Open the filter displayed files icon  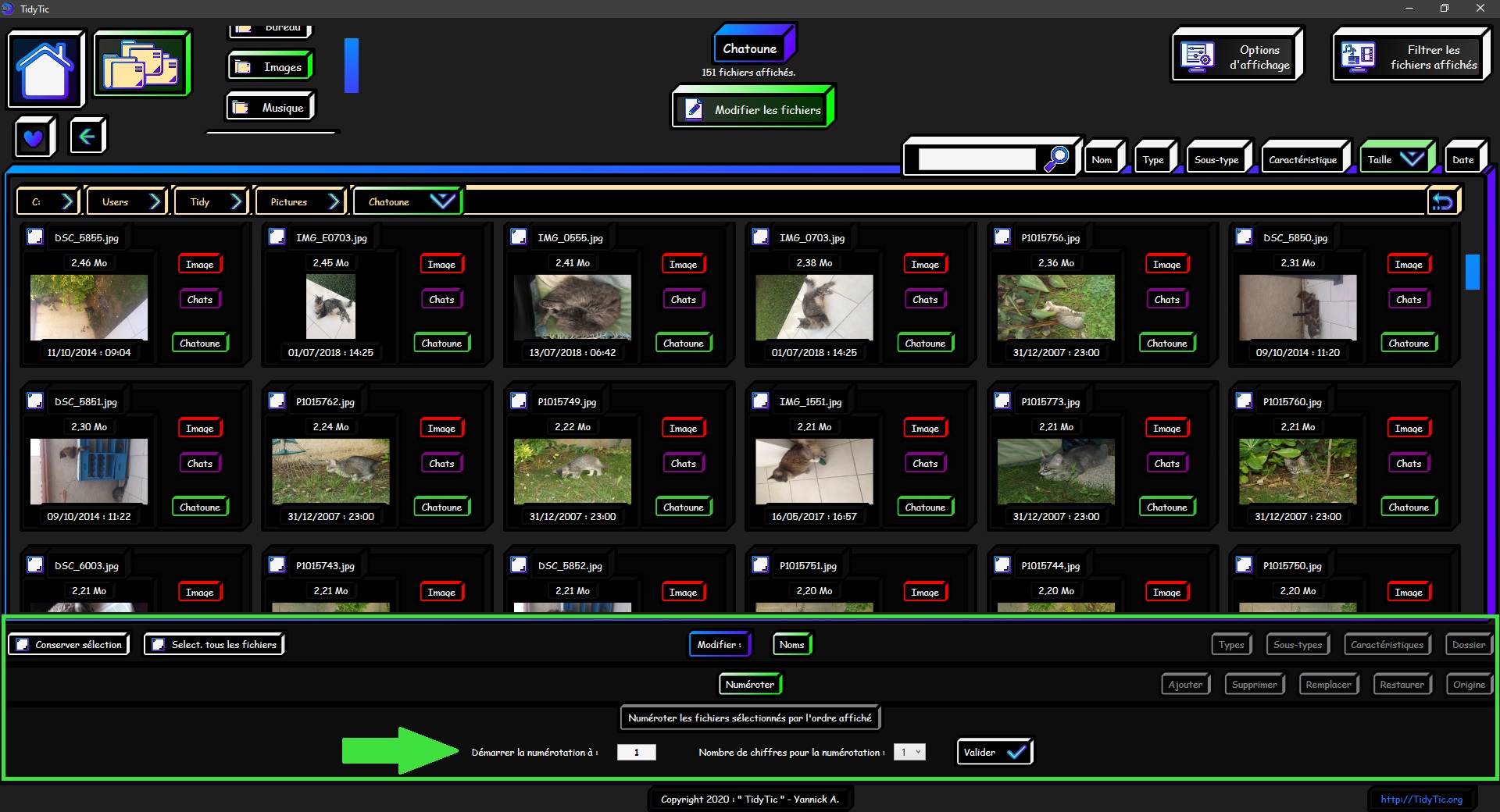click(x=1358, y=56)
